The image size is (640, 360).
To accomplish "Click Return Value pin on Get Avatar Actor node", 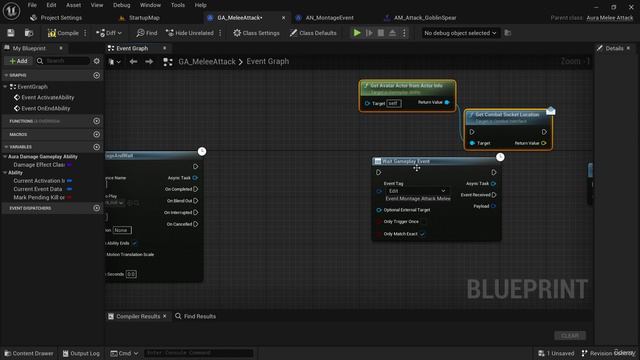I will 447,102.
